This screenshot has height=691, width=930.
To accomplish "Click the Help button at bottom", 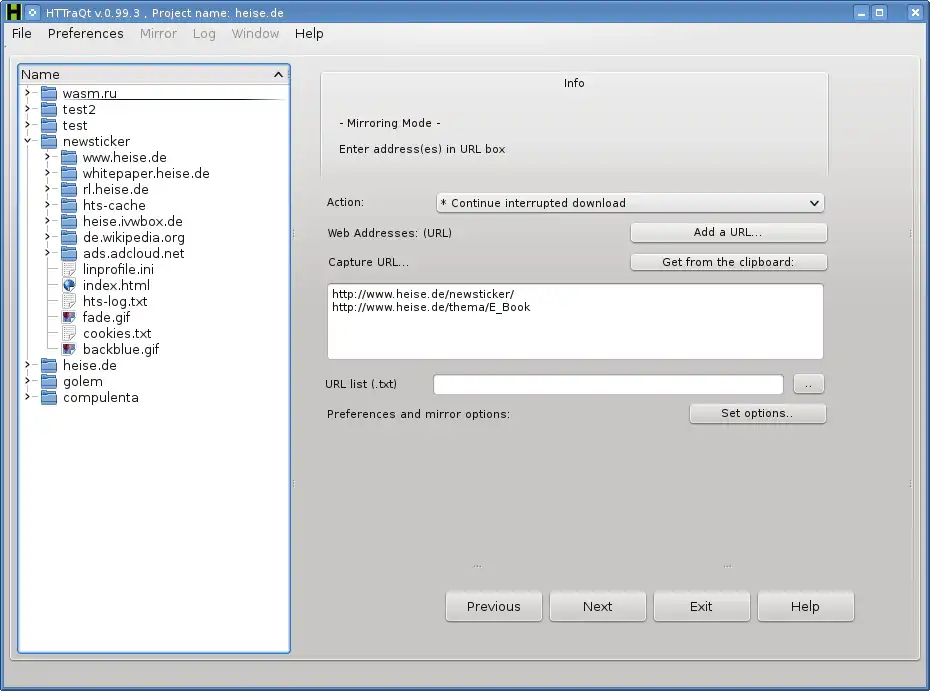I will coord(805,606).
